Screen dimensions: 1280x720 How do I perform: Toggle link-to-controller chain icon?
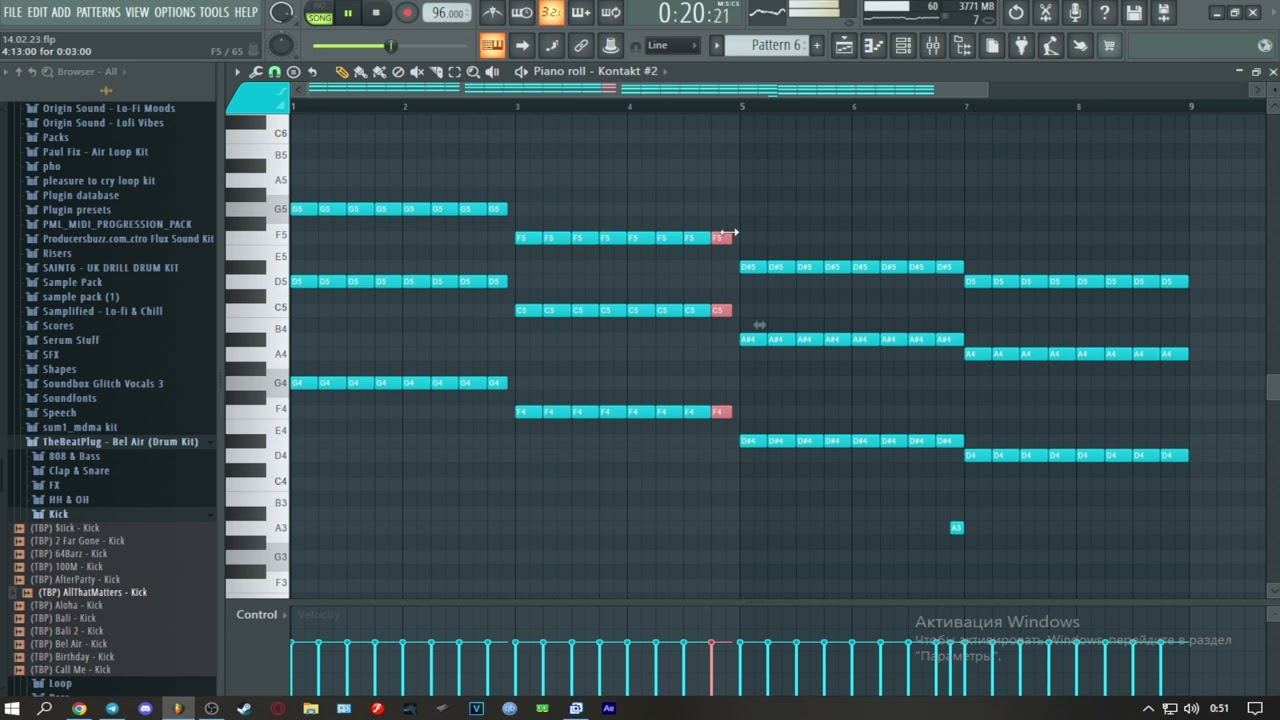(x=581, y=45)
